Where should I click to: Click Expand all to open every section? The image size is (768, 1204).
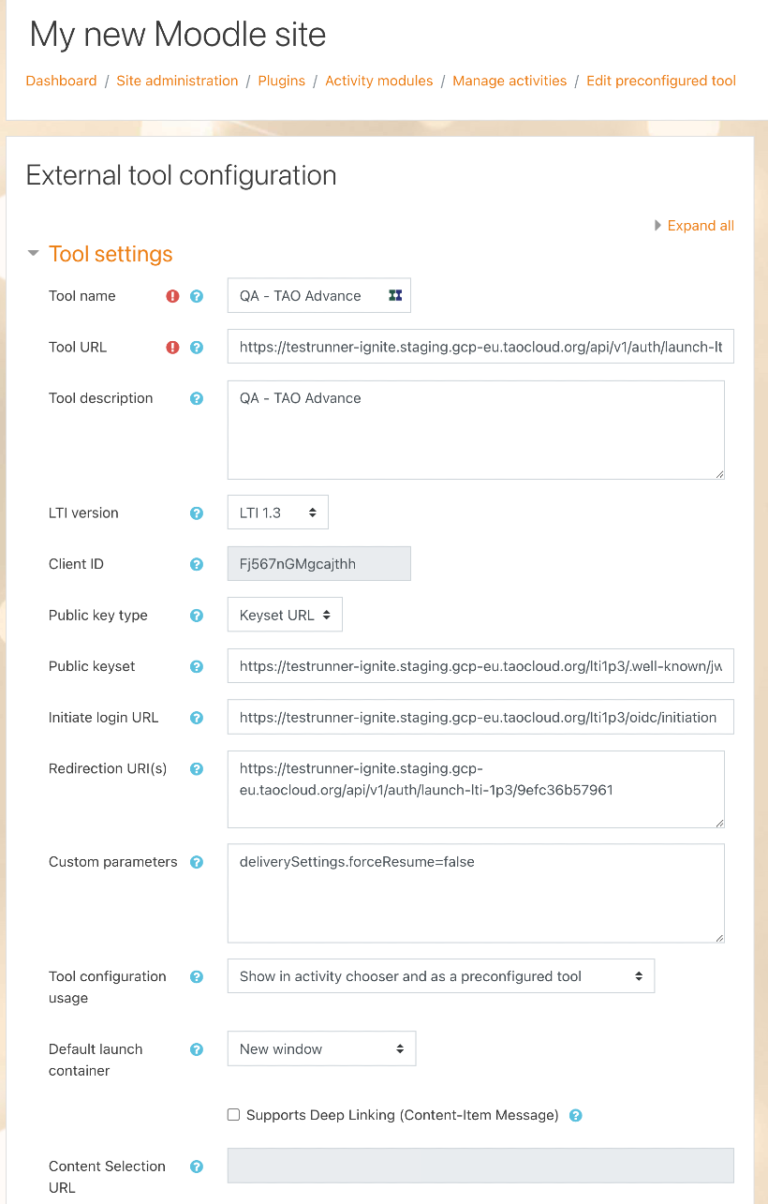click(700, 225)
